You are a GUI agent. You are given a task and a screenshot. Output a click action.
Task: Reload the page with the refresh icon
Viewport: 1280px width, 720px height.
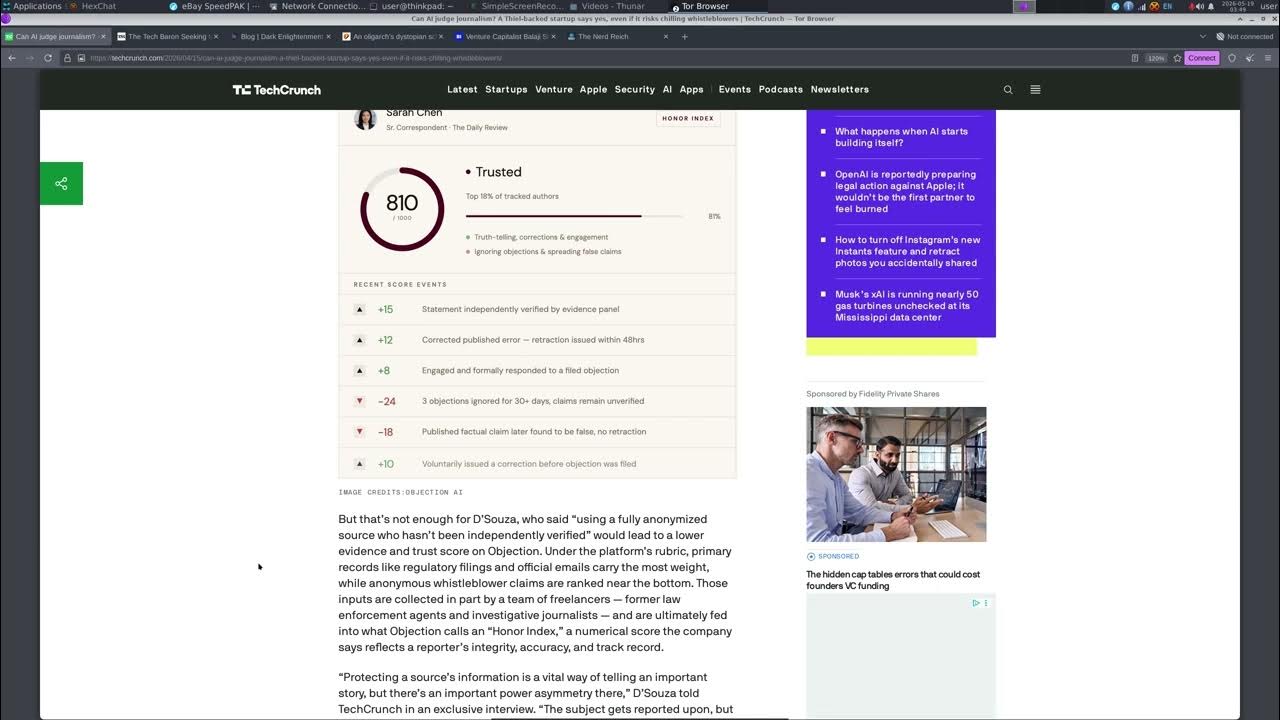pos(48,58)
